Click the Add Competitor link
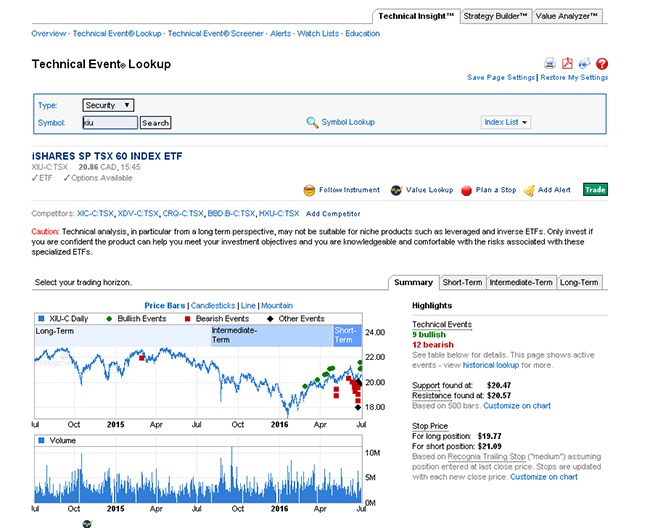The width and height of the screenshot is (650, 528). [333, 214]
